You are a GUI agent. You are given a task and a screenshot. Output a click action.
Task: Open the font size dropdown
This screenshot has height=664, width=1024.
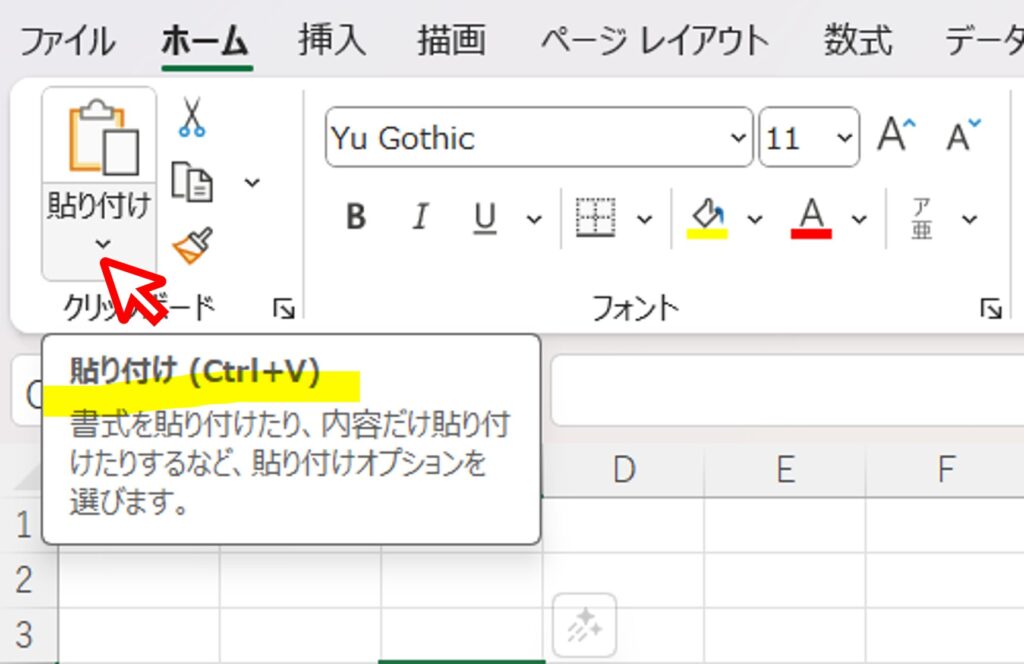[x=845, y=138]
